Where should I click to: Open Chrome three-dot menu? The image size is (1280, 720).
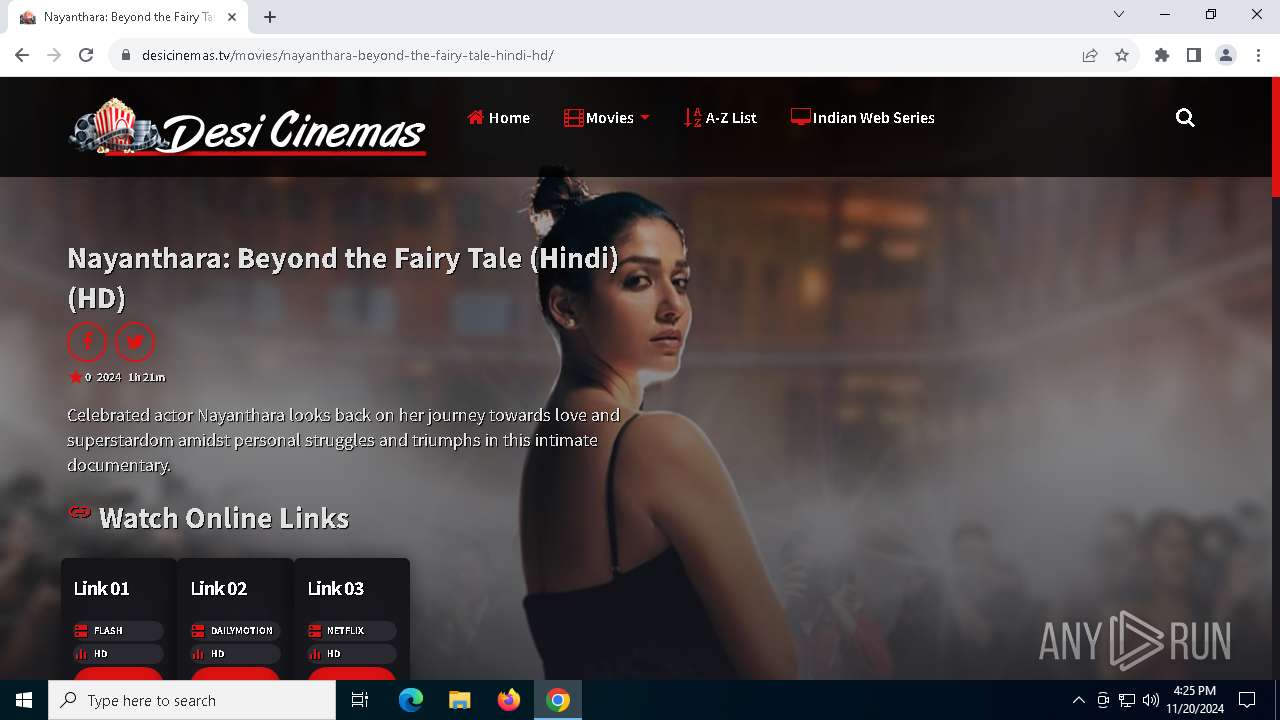coord(1258,55)
